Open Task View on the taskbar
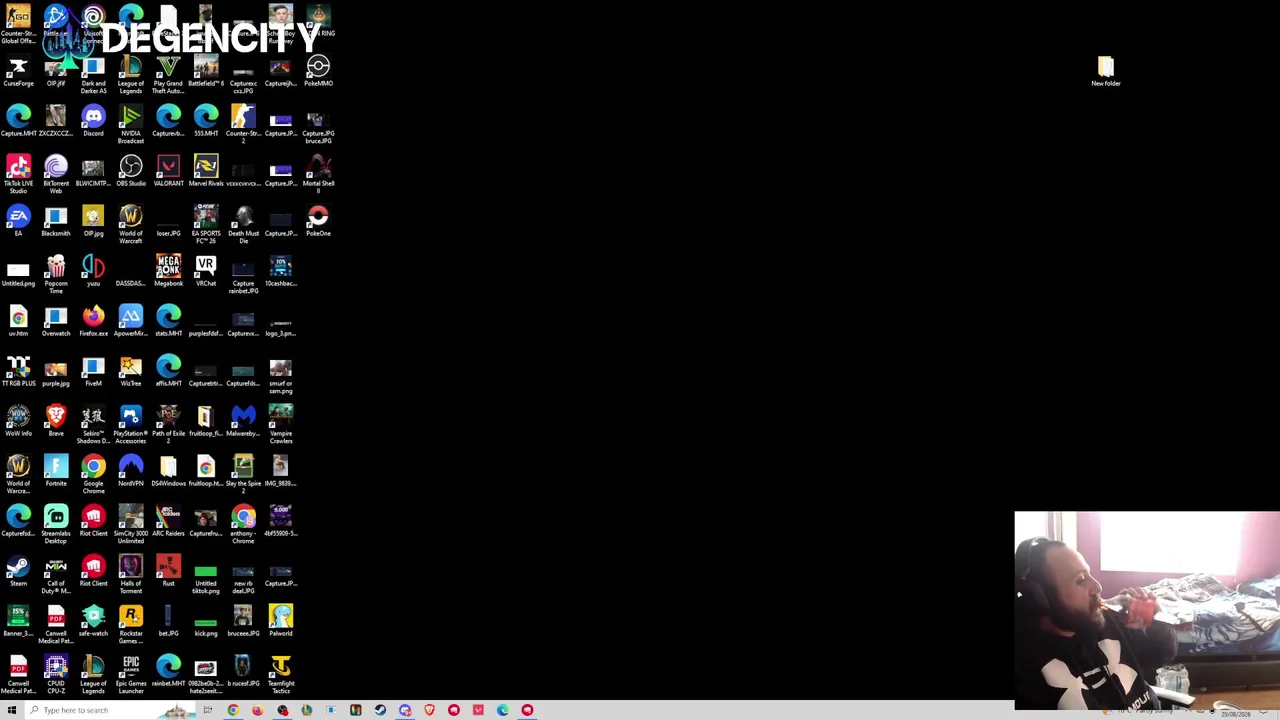The width and height of the screenshot is (1280, 720). coord(208,710)
